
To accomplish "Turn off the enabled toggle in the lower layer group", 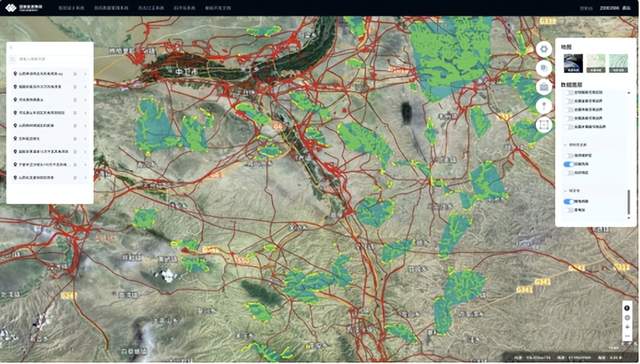I will tap(569, 202).
